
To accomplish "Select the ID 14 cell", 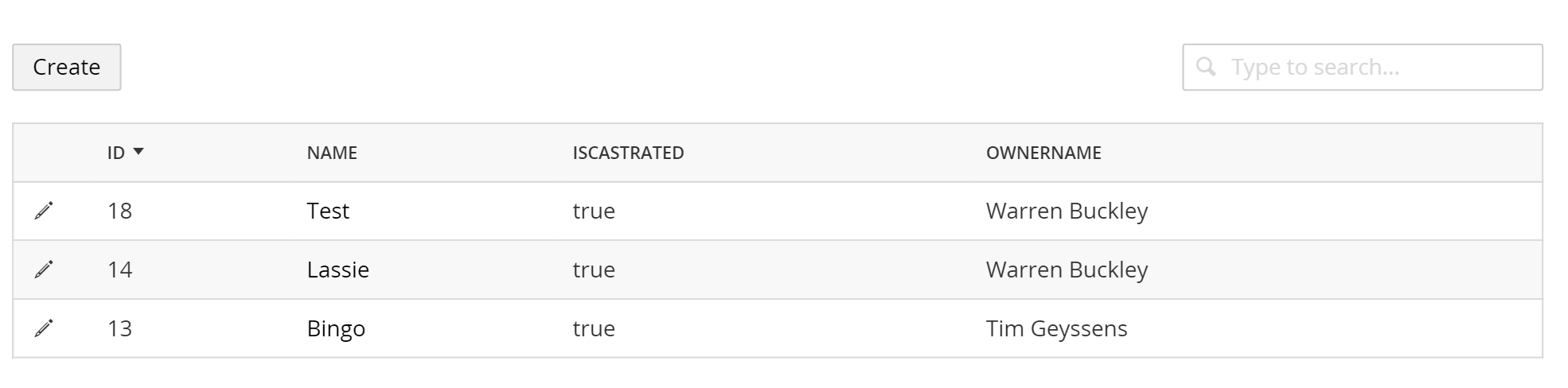I will (x=119, y=270).
